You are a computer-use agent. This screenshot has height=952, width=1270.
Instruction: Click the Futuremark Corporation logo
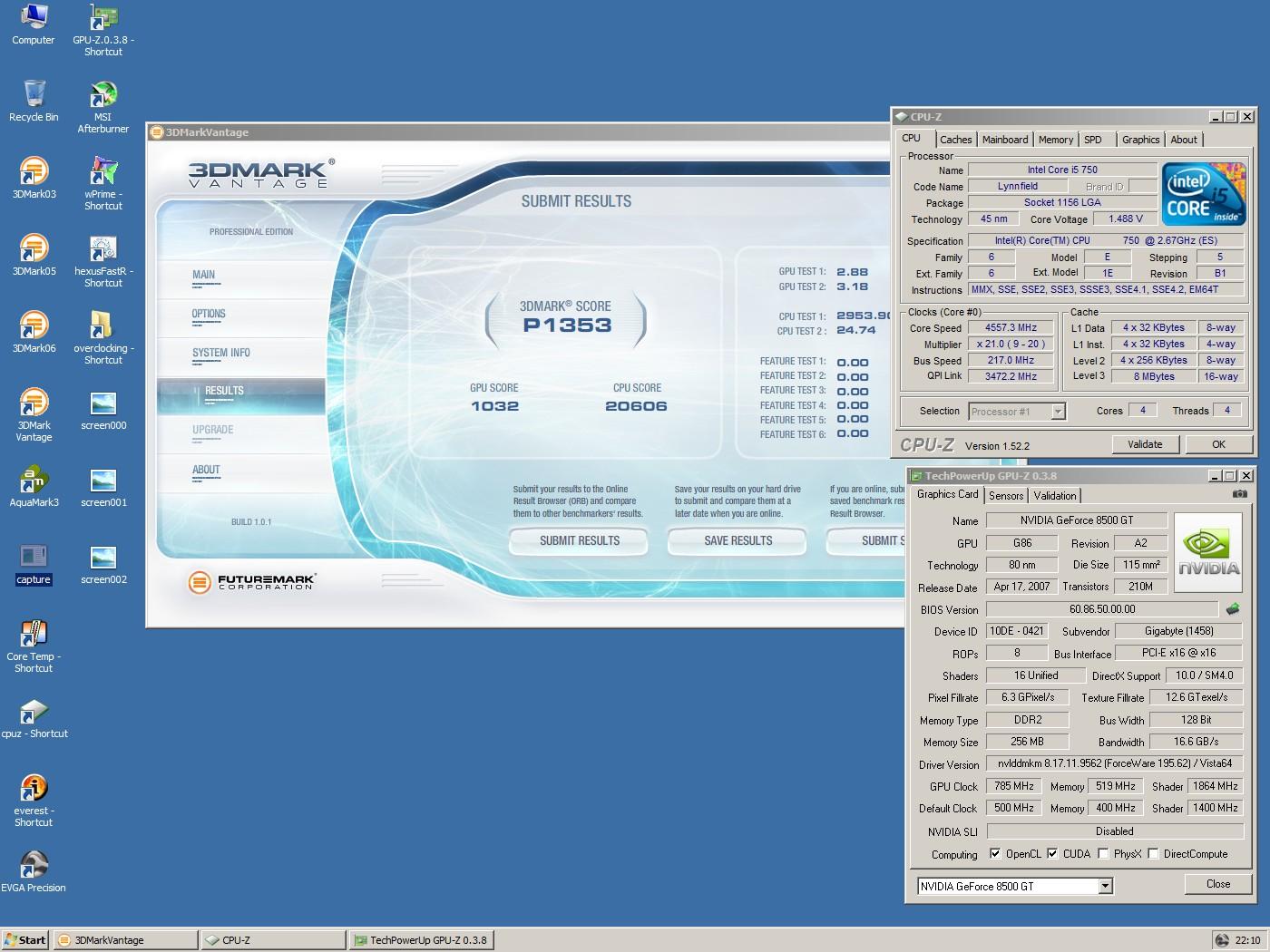[x=251, y=582]
